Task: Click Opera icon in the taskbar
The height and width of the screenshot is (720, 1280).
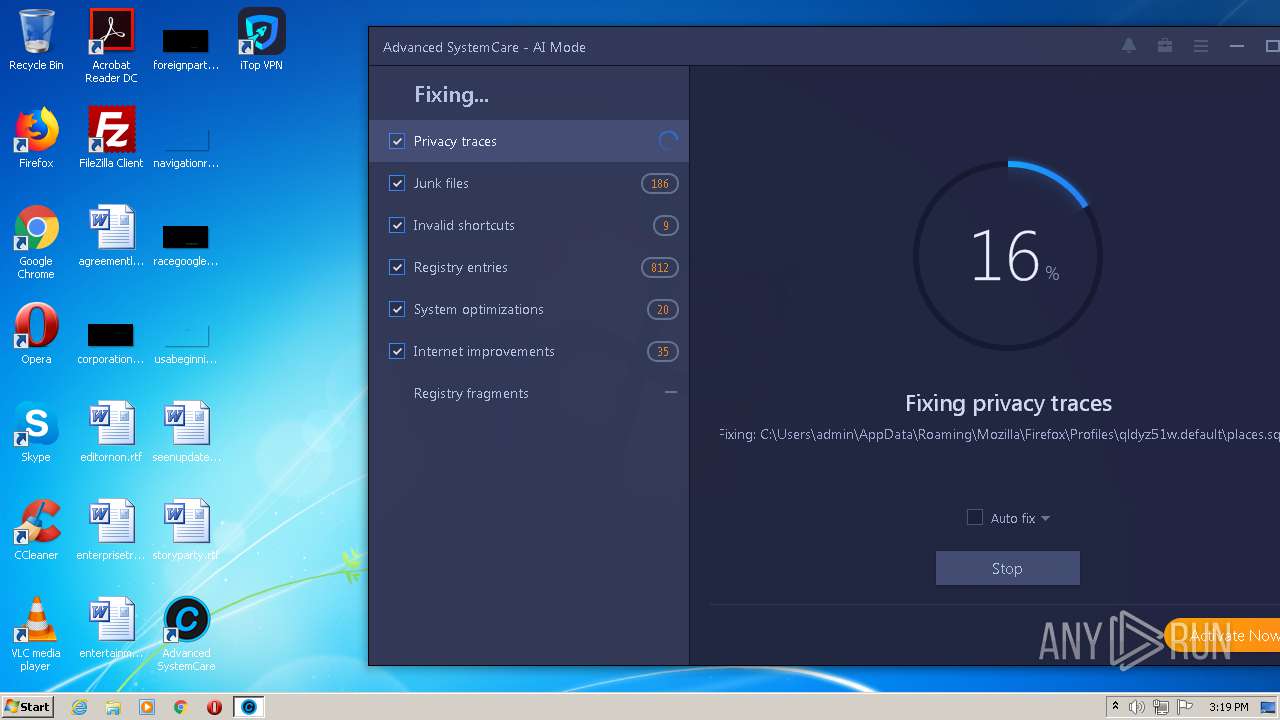Action: 214,707
